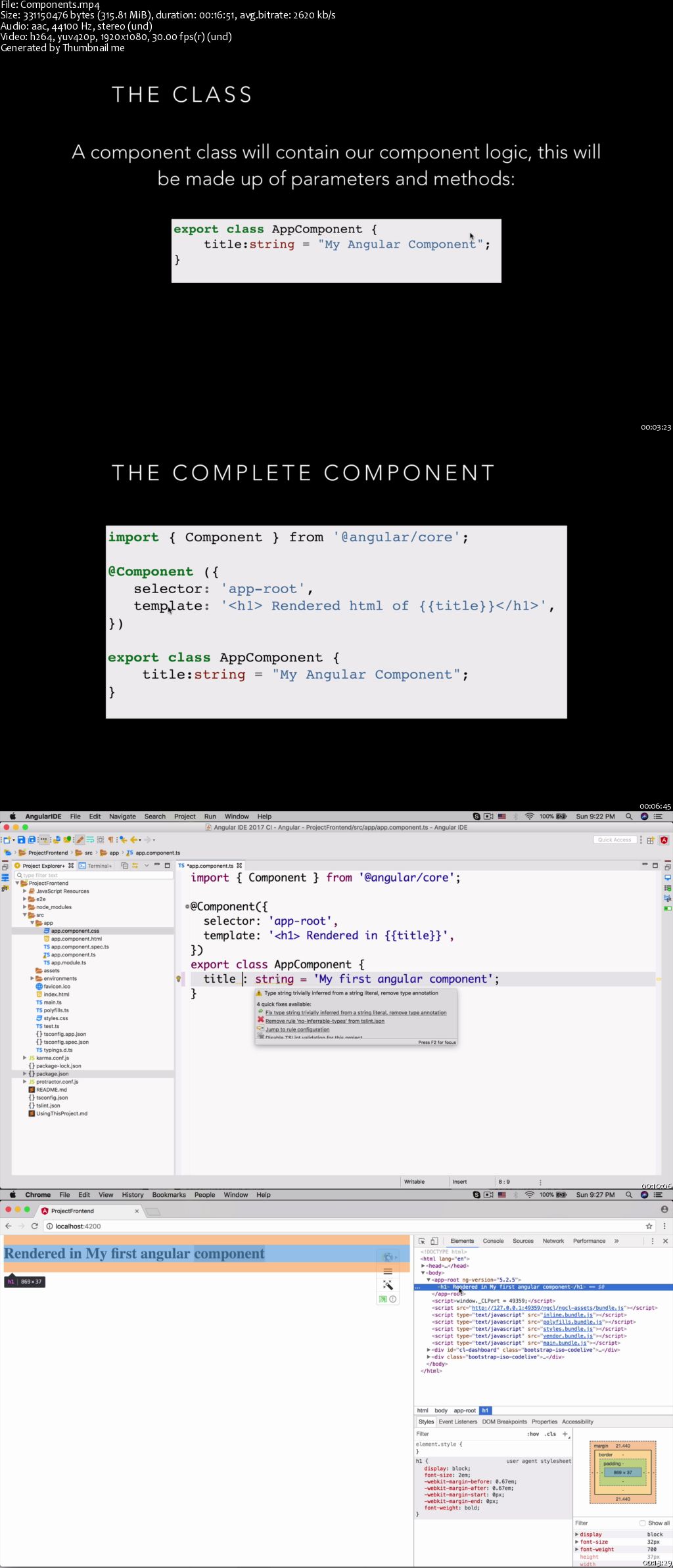Click the New Style Rule plus icon
The image size is (673, 1568).
(565, 1434)
